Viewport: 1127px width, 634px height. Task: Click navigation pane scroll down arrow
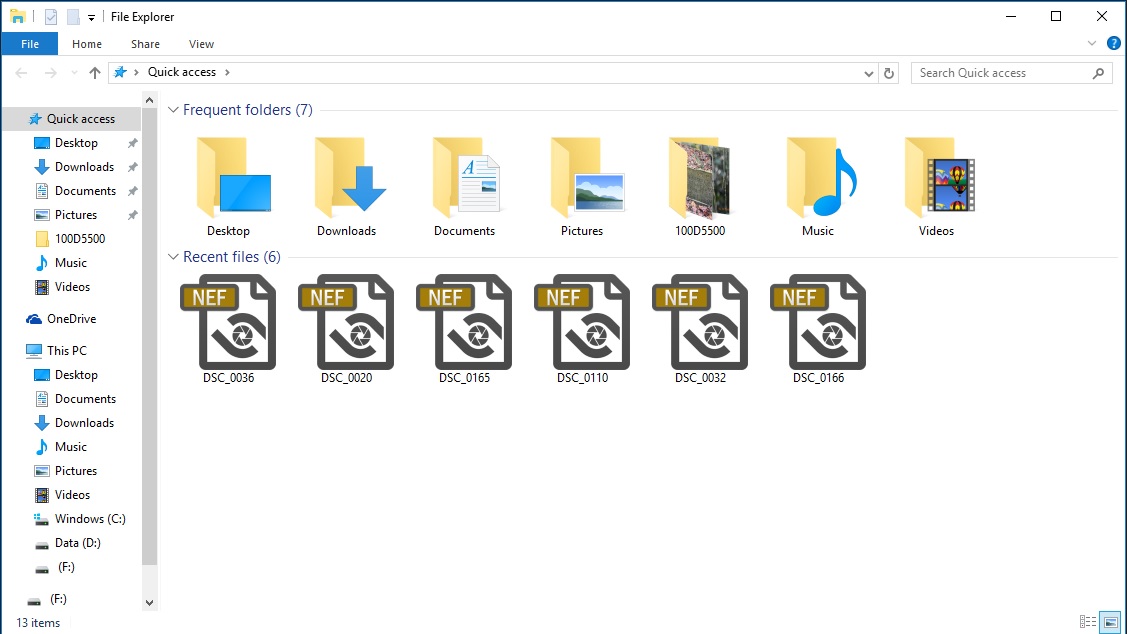point(150,603)
